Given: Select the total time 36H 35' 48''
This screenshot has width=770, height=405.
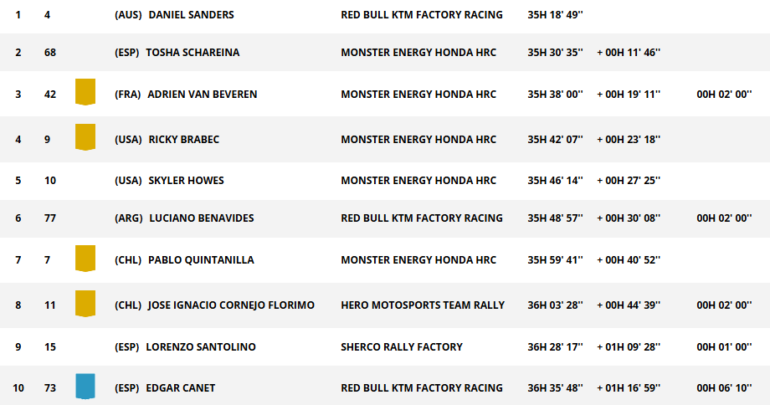Looking at the screenshot, I should coord(556,388).
